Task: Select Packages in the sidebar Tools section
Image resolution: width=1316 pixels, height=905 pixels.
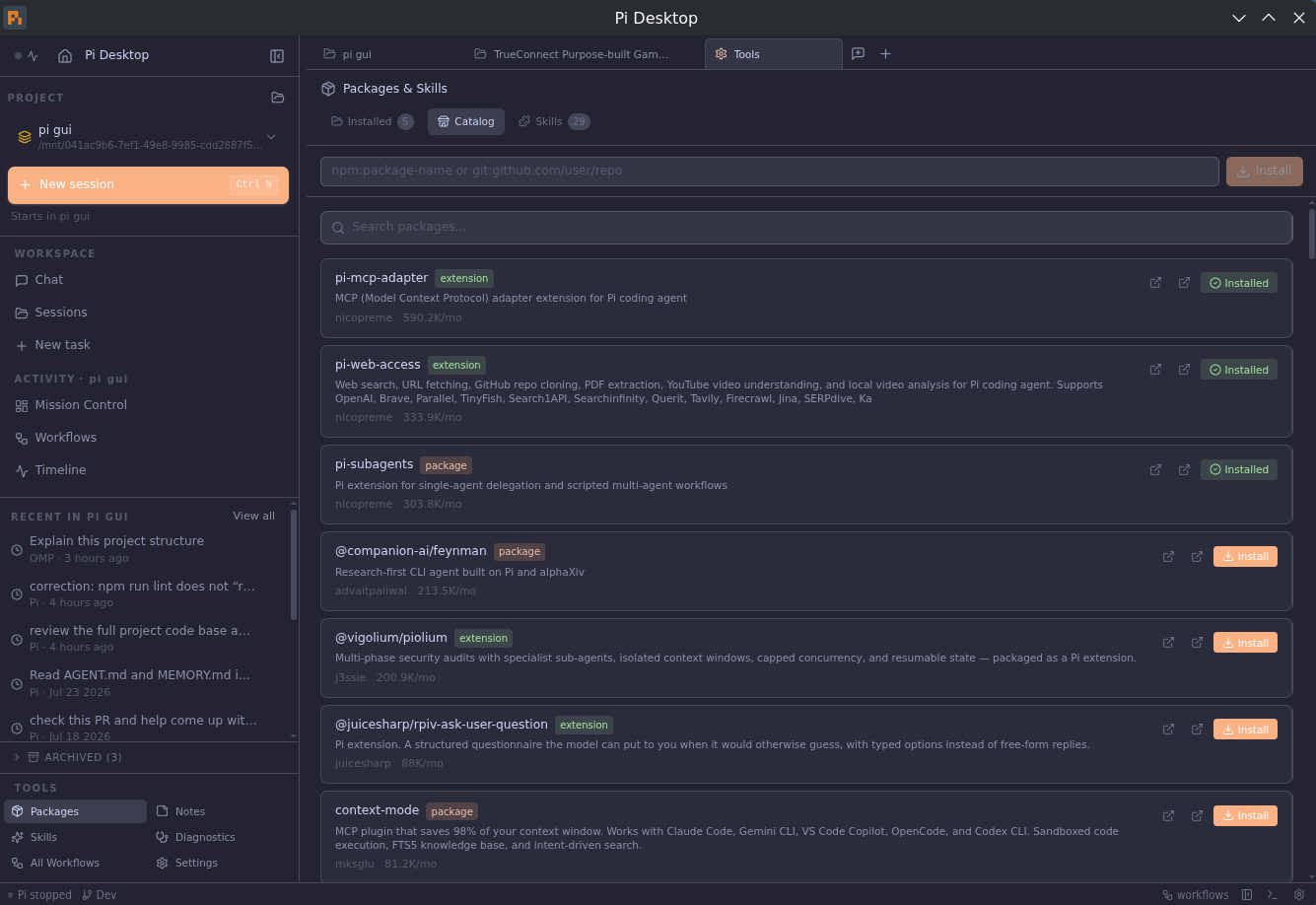Action: tap(75, 811)
